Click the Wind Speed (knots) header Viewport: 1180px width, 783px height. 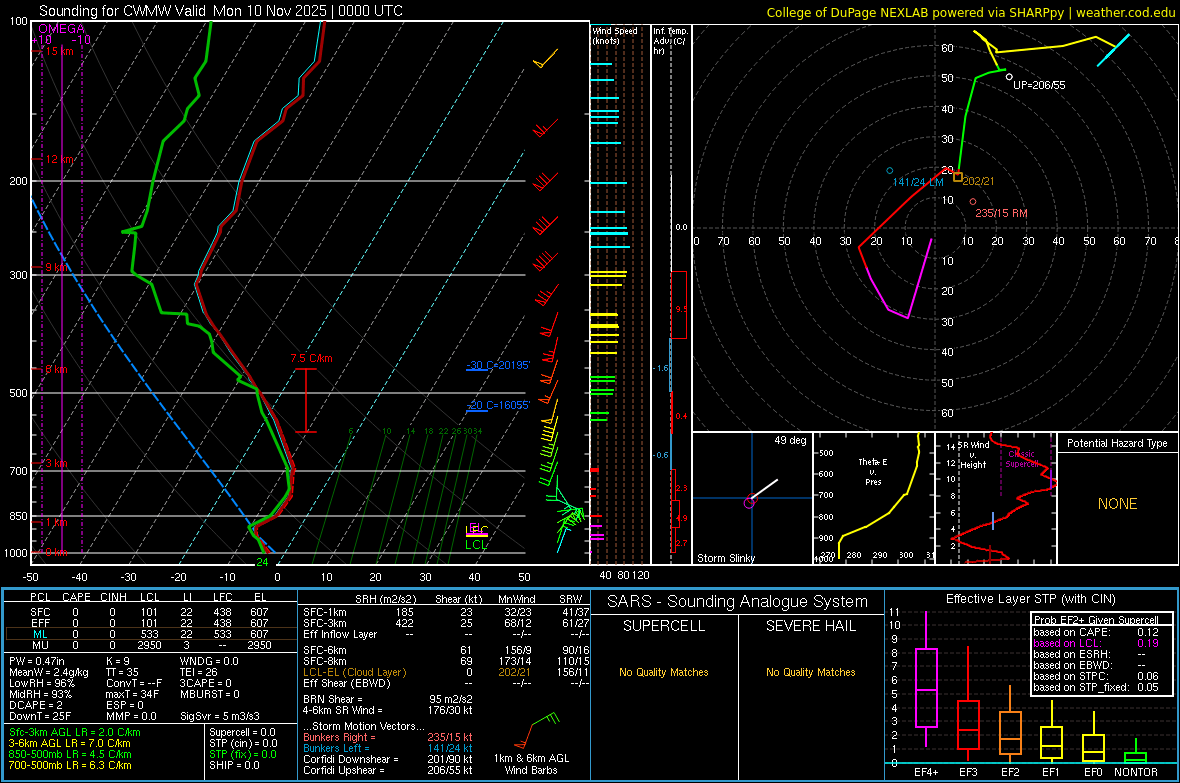click(x=614, y=35)
